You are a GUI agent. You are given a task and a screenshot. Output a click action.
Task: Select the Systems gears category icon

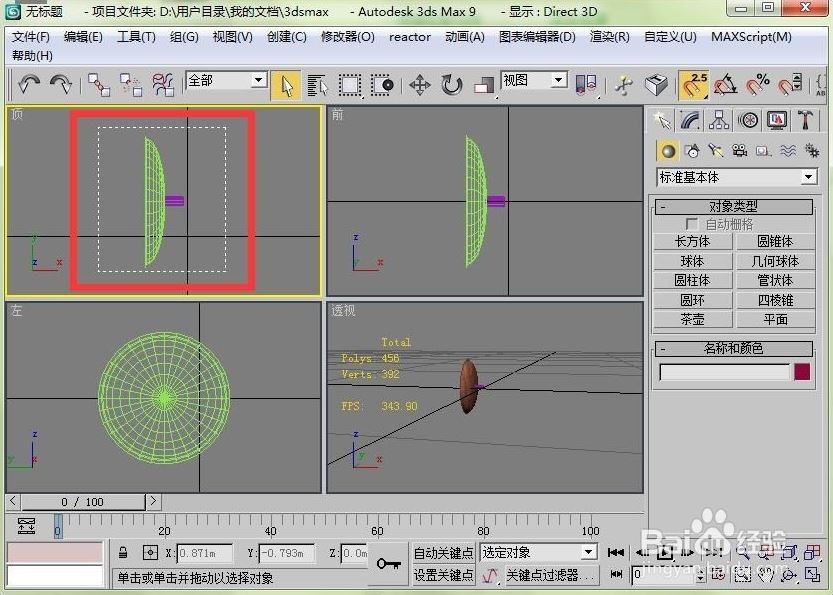pyautogui.click(x=811, y=151)
